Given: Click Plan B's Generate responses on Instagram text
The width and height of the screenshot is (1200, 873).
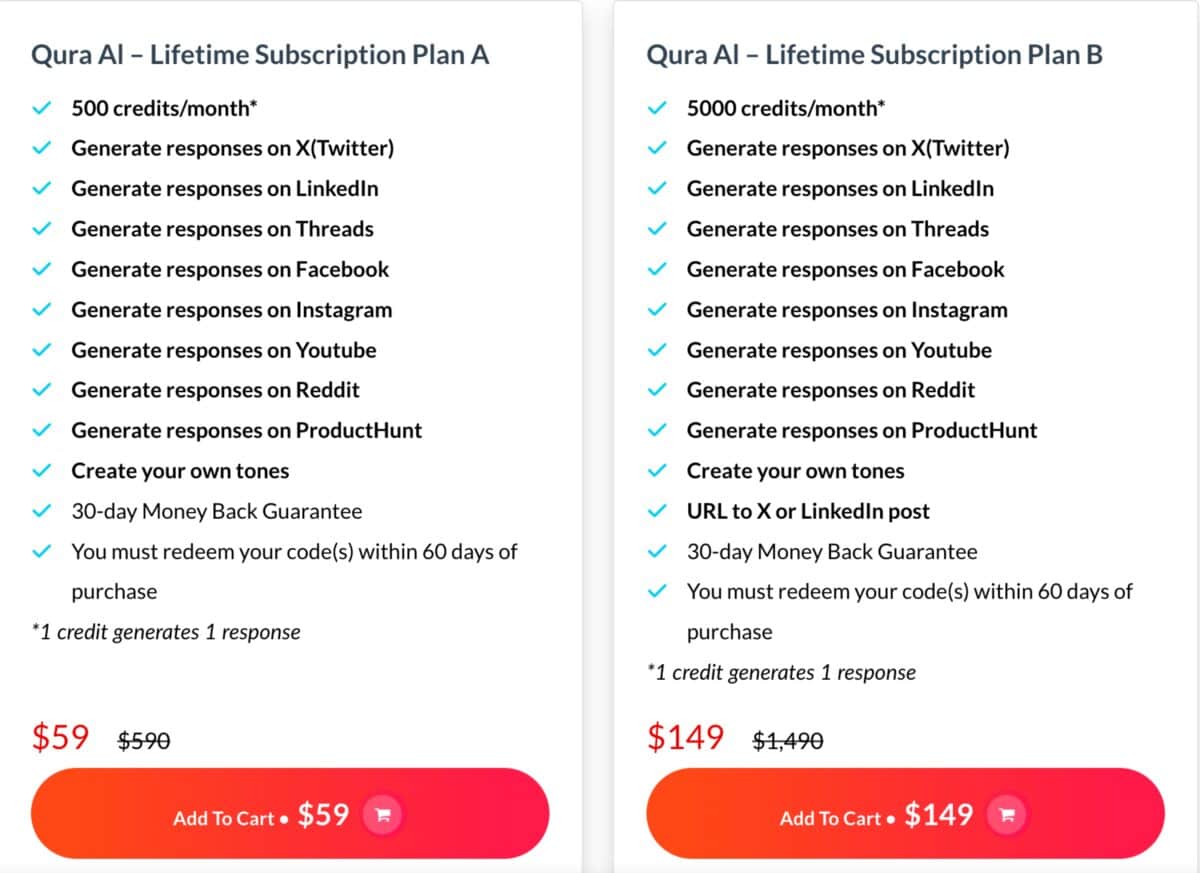Looking at the screenshot, I should pyautogui.click(x=847, y=310).
